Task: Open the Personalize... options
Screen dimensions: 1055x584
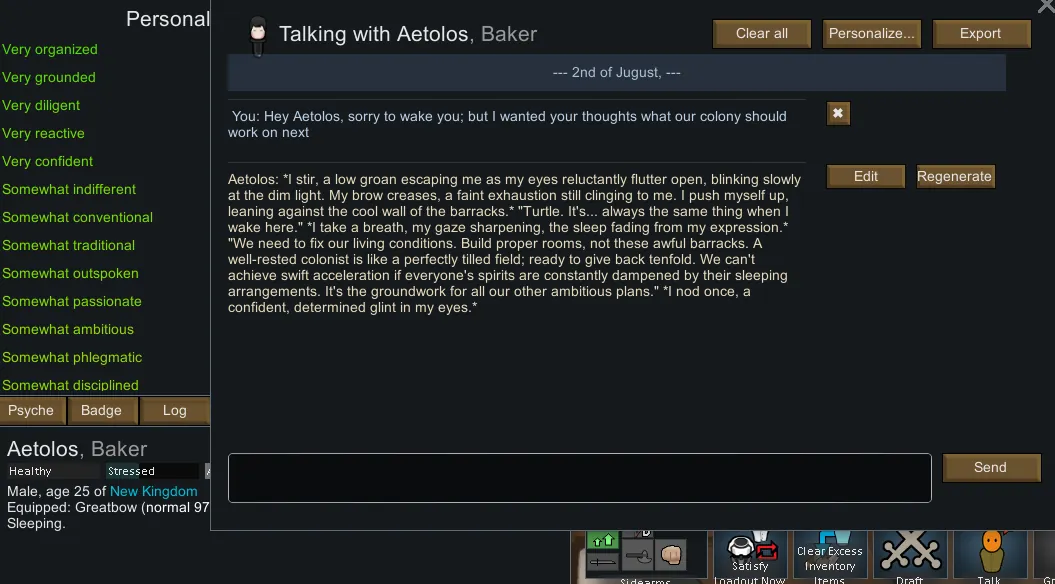Action: (872, 34)
